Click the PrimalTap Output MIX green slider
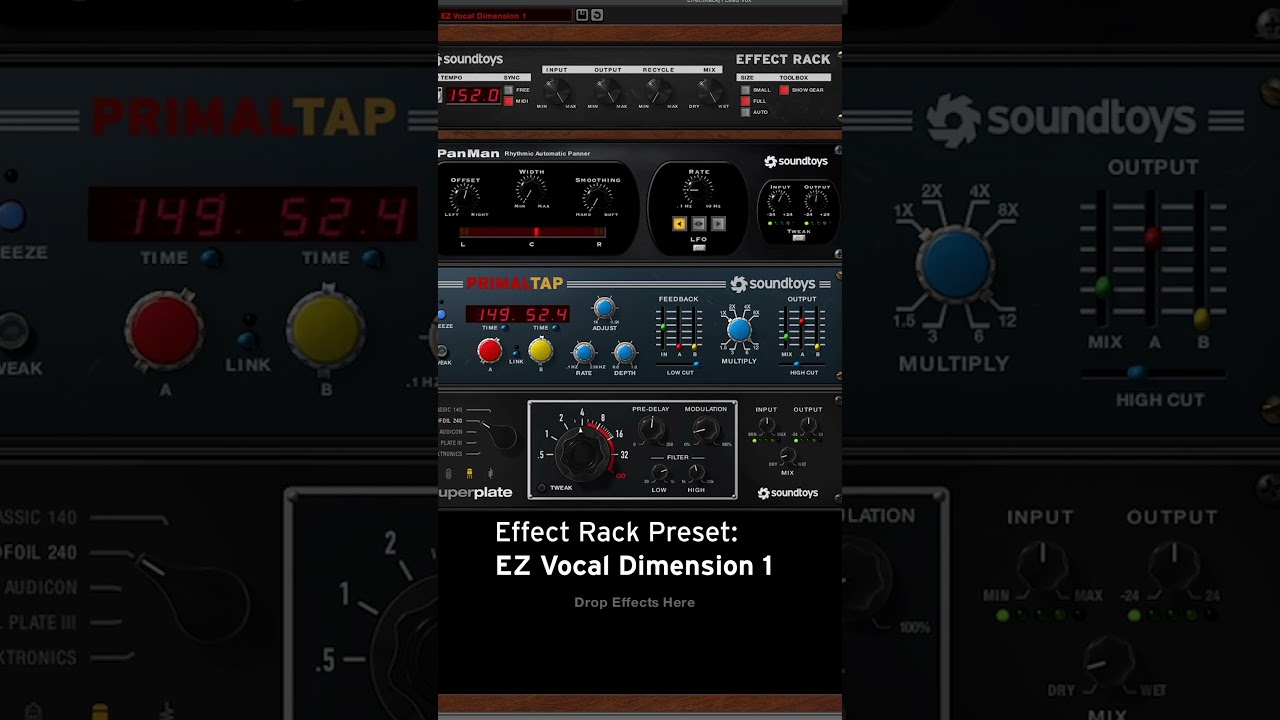This screenshot has height=720, width=1280. coord(786,336)
